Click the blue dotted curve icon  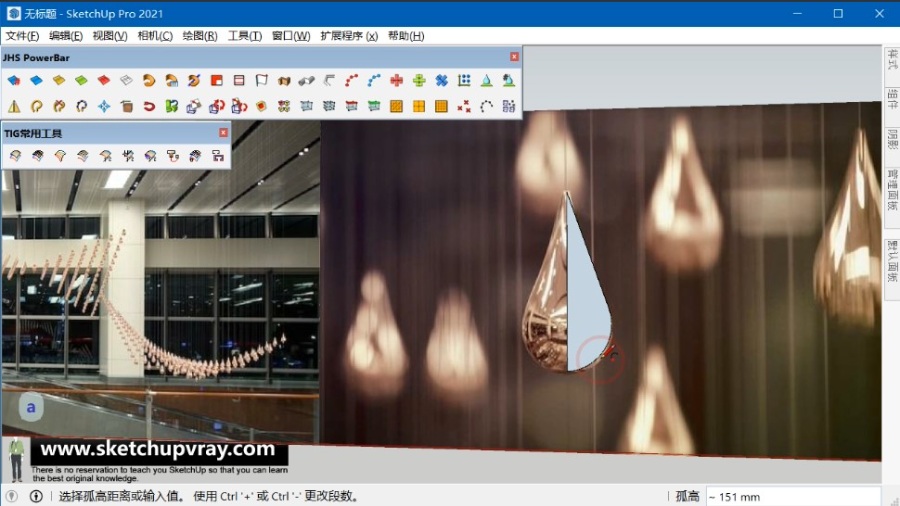point(374,80)
